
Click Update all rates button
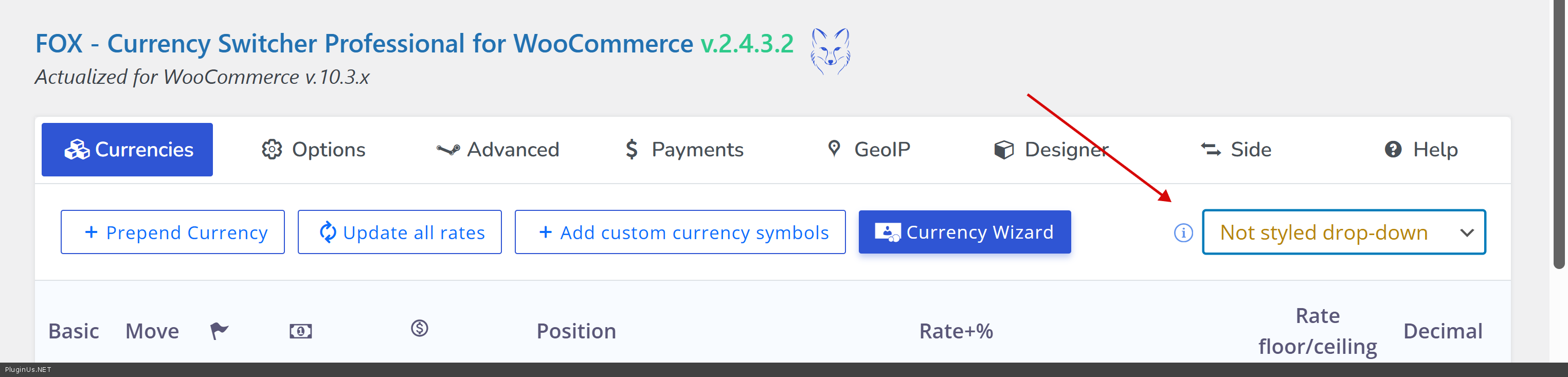tap(399, 232)
